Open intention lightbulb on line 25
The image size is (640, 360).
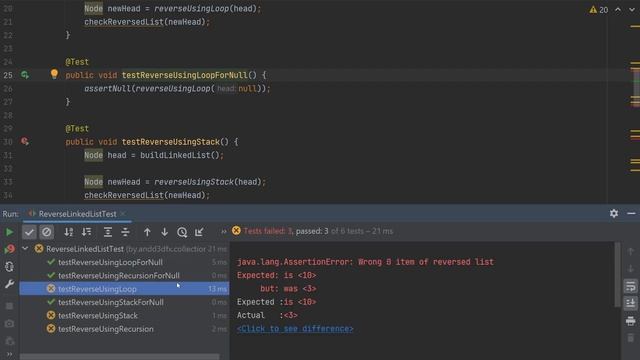[54, 74]
